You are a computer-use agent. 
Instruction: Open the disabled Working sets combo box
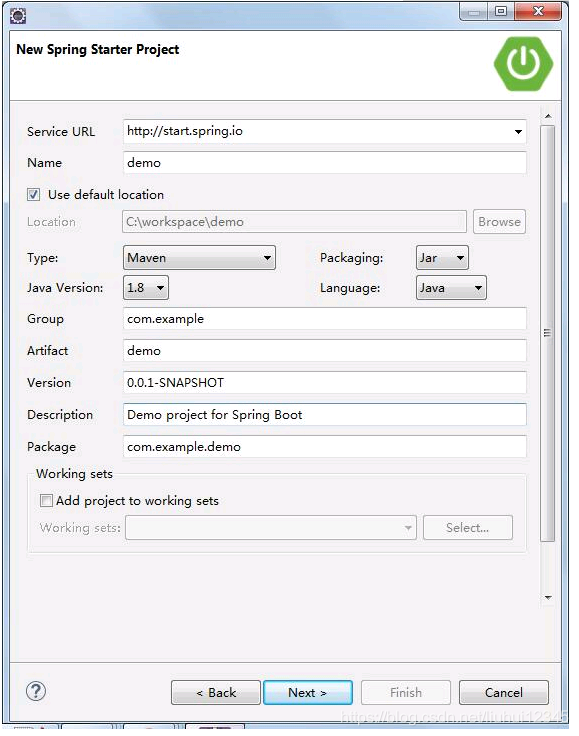[271, 528]
